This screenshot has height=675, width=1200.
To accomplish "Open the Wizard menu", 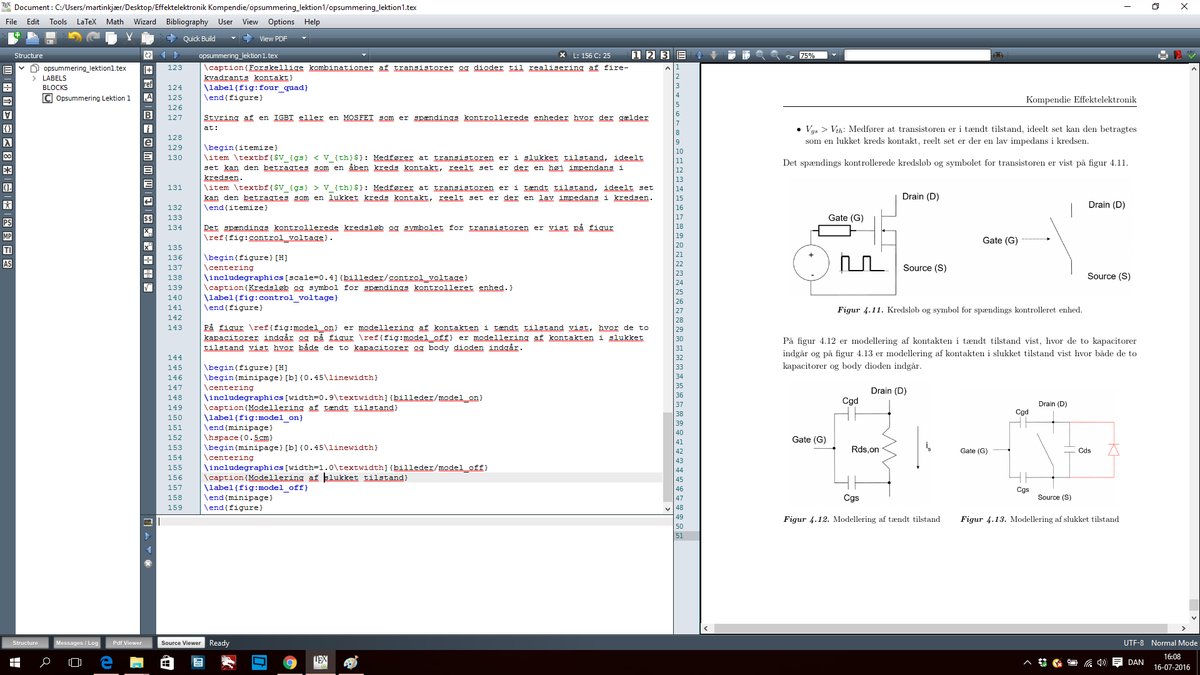I will tap(144, 21).
